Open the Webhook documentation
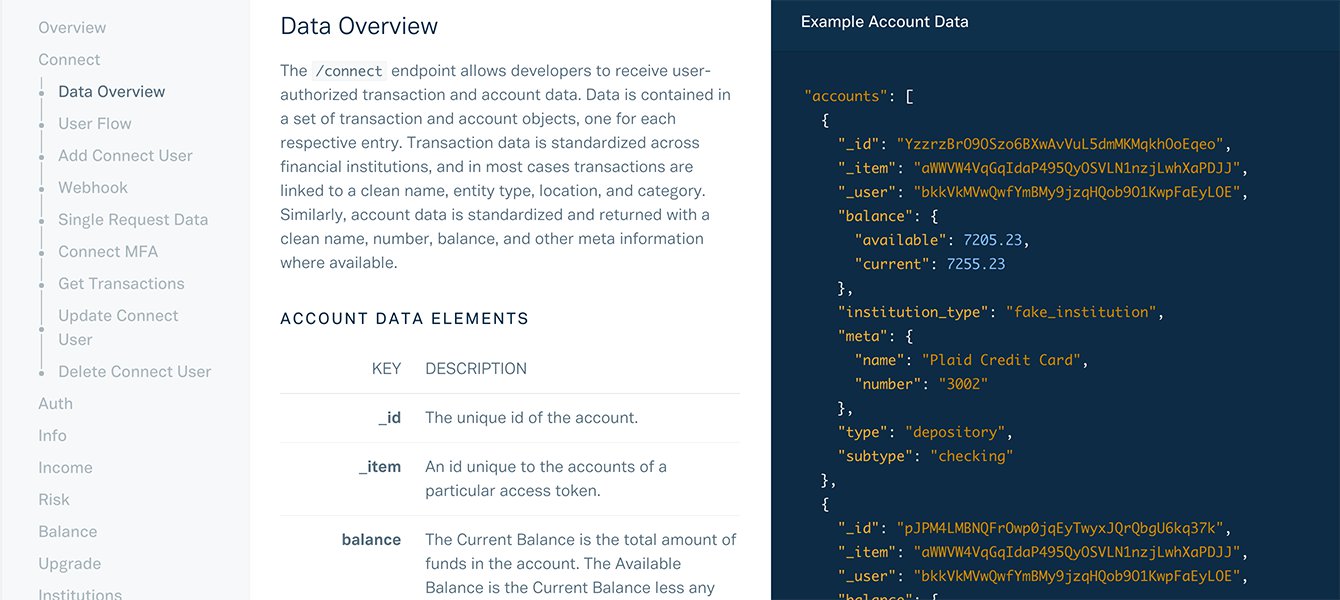The image size is (1340, 600). click(x=92, y=187)
